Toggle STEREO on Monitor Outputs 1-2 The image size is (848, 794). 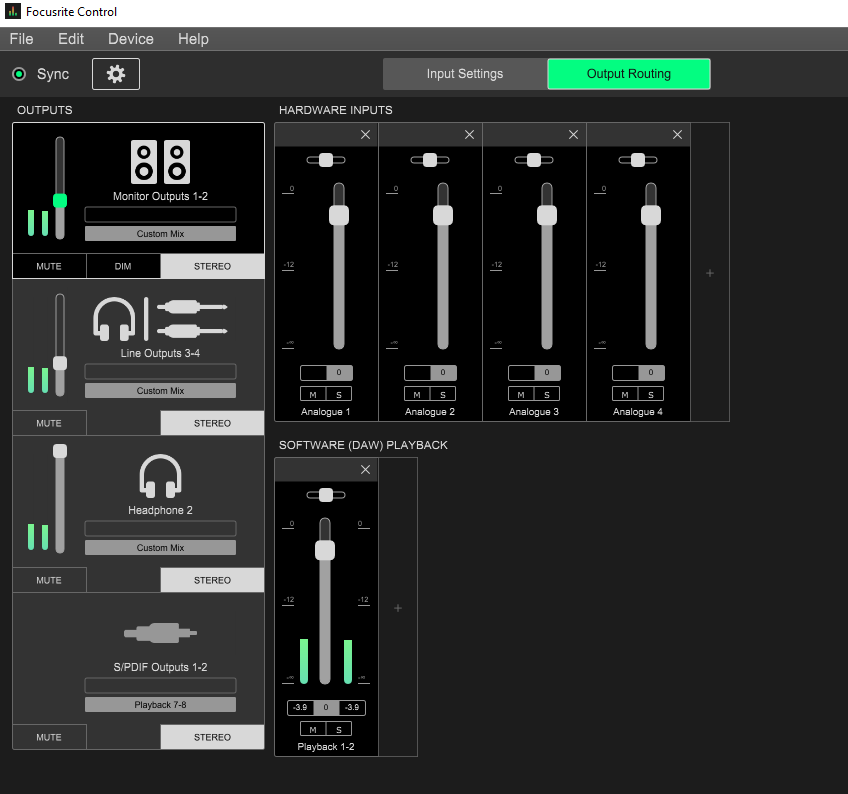point(212,266)
